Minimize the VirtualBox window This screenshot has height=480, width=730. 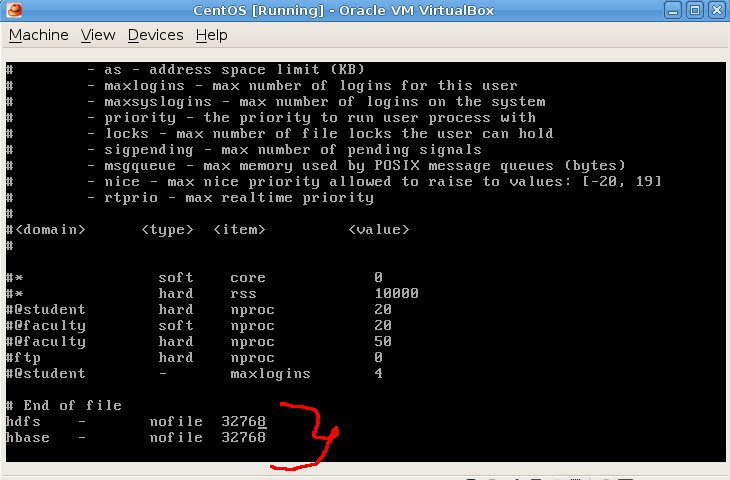[x=673, y=10]
